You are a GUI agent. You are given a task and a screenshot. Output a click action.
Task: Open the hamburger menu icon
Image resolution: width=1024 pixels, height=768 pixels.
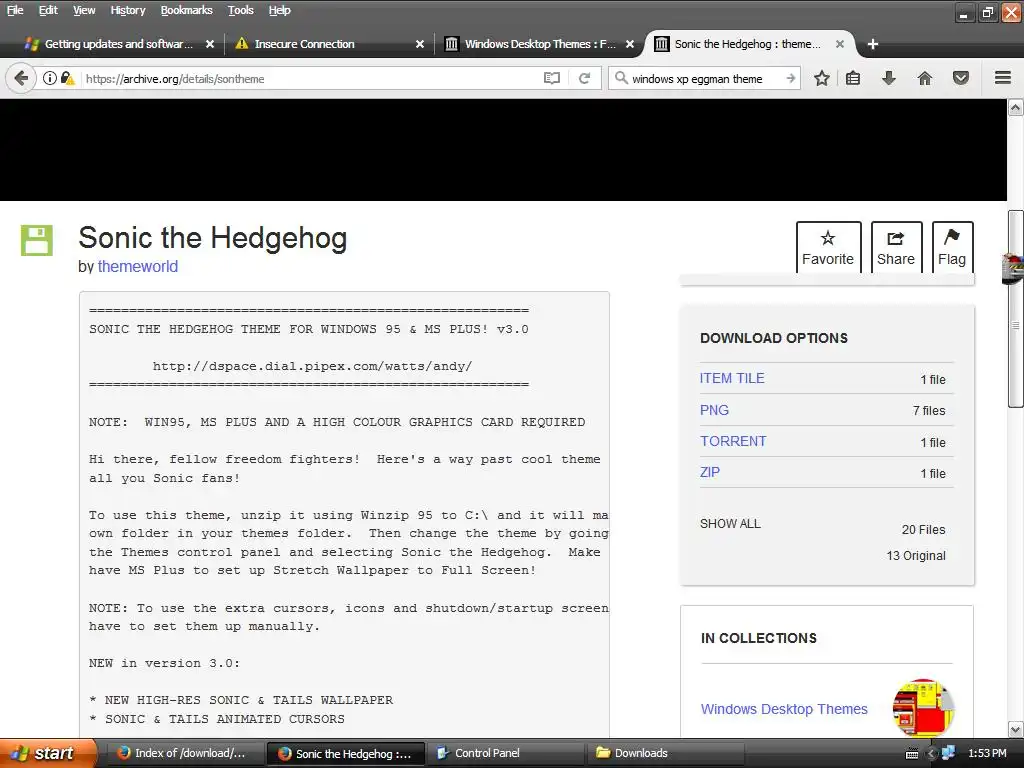click(x=1003, y=78)
